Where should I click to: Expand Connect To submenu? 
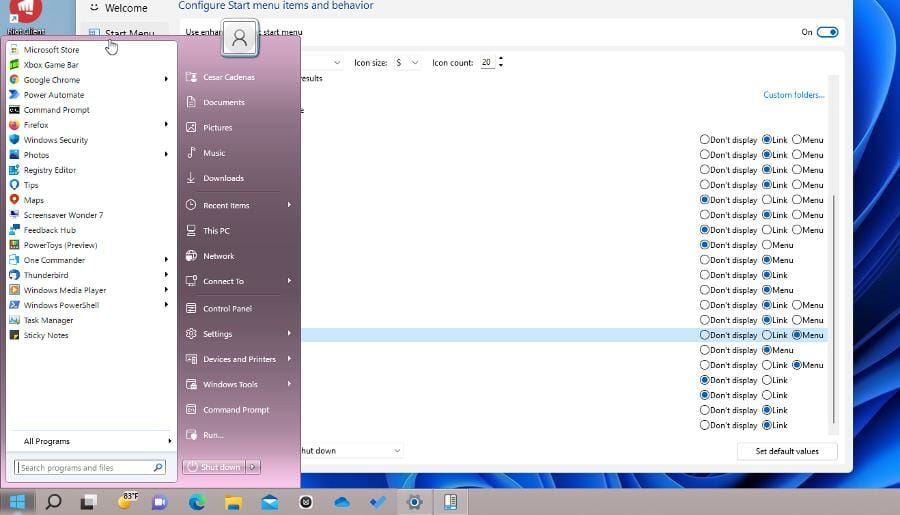click(x=289, y=281)
